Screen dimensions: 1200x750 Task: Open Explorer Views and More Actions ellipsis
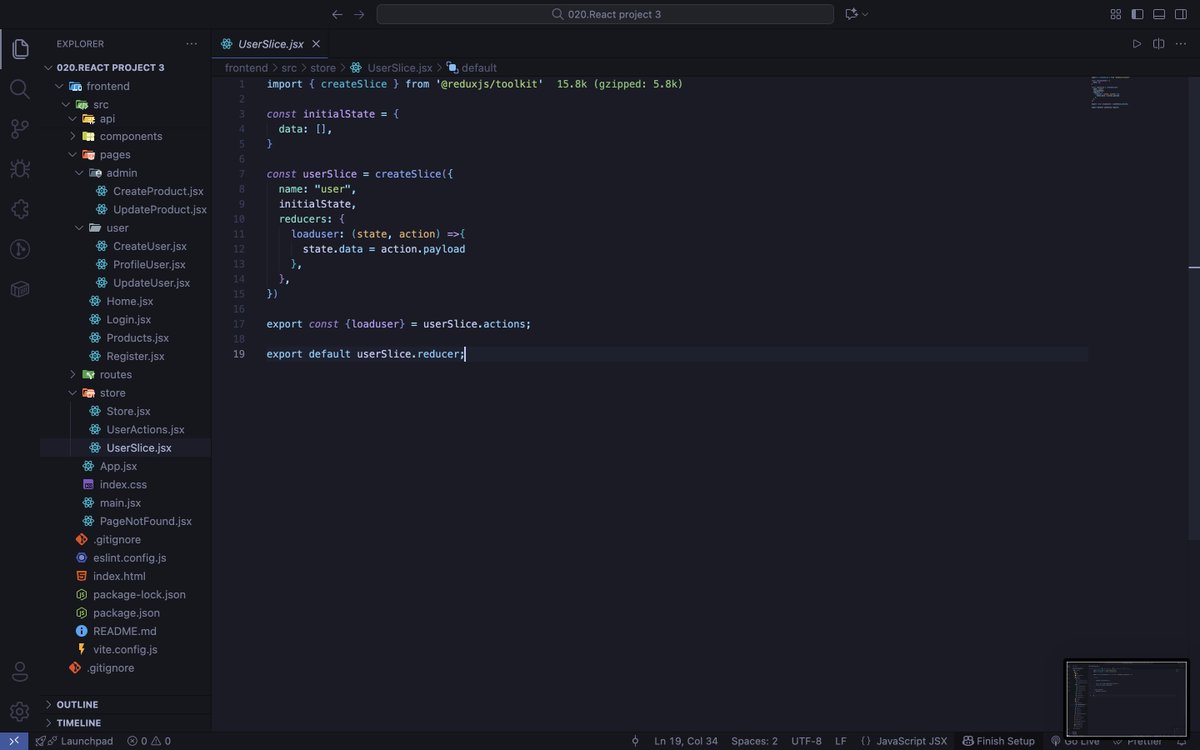(x=192, y=44)
